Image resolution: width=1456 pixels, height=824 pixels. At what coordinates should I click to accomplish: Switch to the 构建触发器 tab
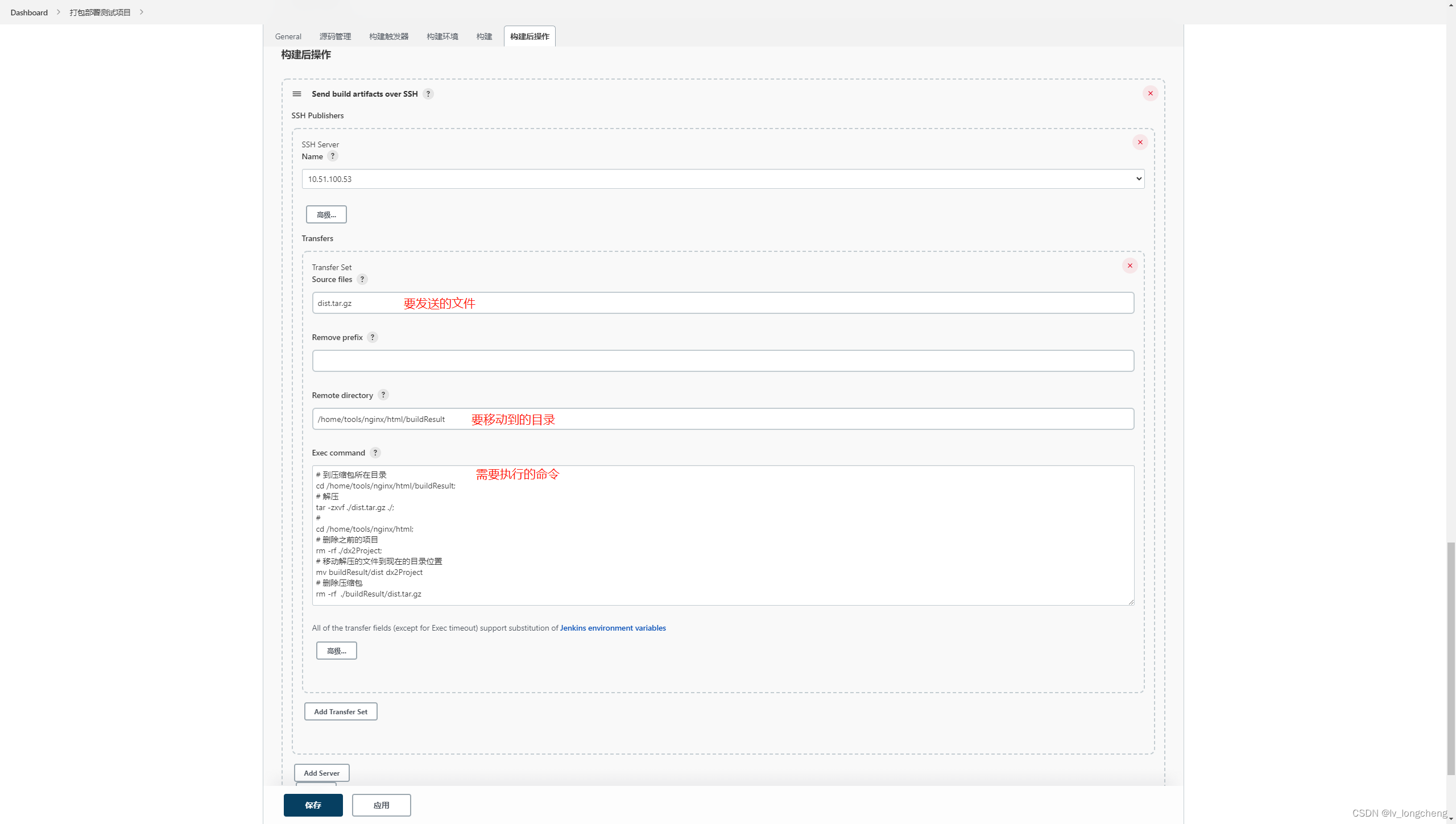(x=389, y=36)
